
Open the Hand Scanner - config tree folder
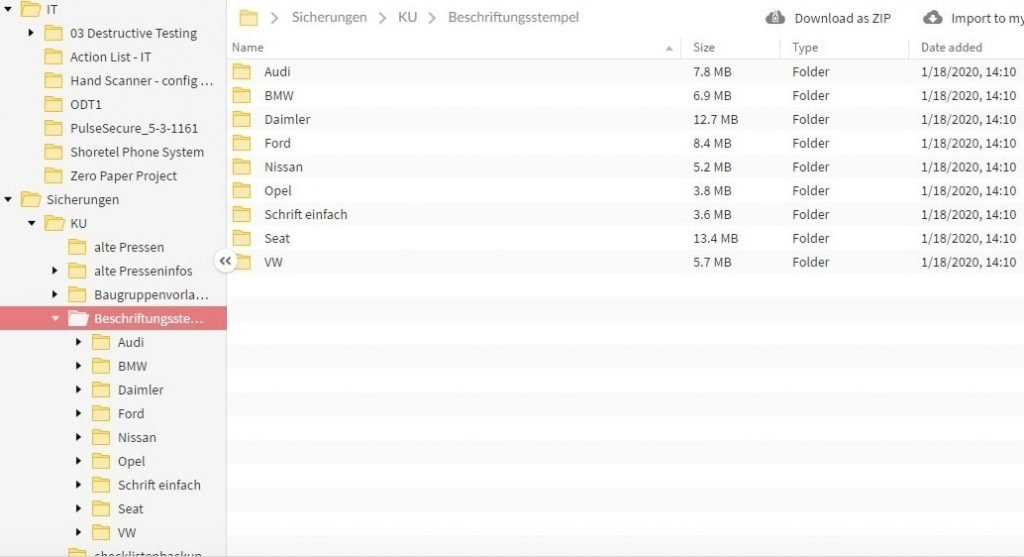click(x=142, y=80)
